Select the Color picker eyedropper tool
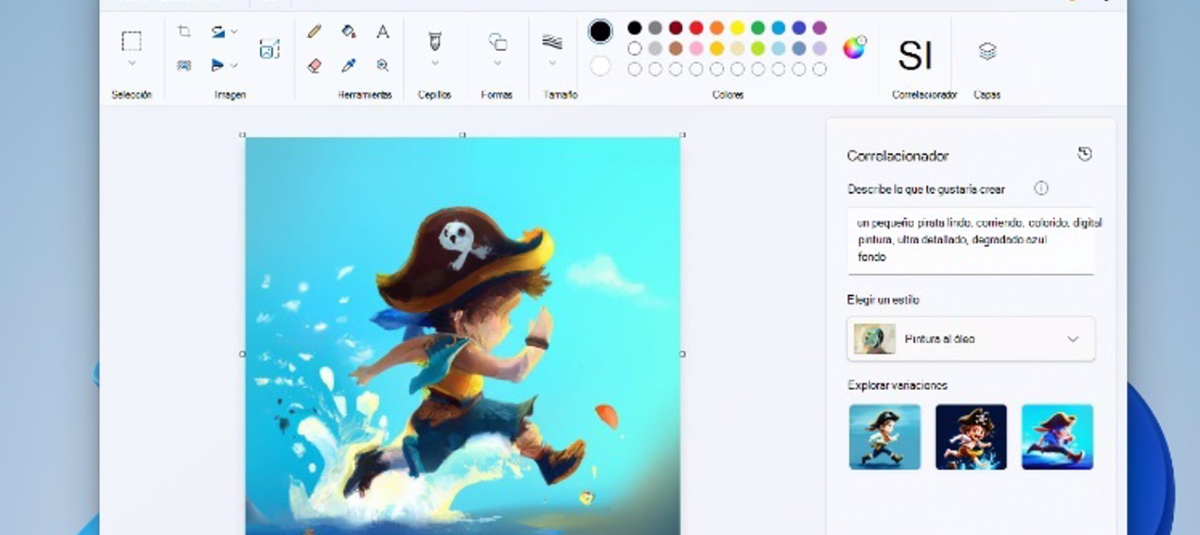This screenshot has width=1200, height=535. coord(348,65)
